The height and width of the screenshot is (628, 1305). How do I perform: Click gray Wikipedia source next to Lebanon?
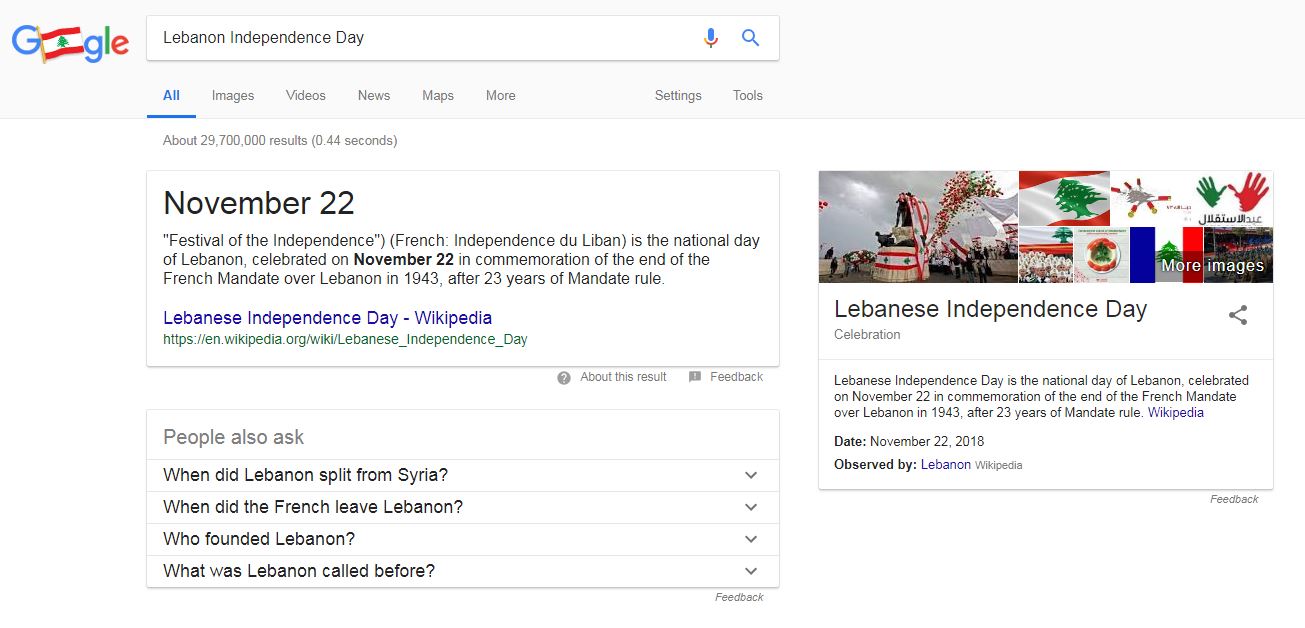[999, 465]
